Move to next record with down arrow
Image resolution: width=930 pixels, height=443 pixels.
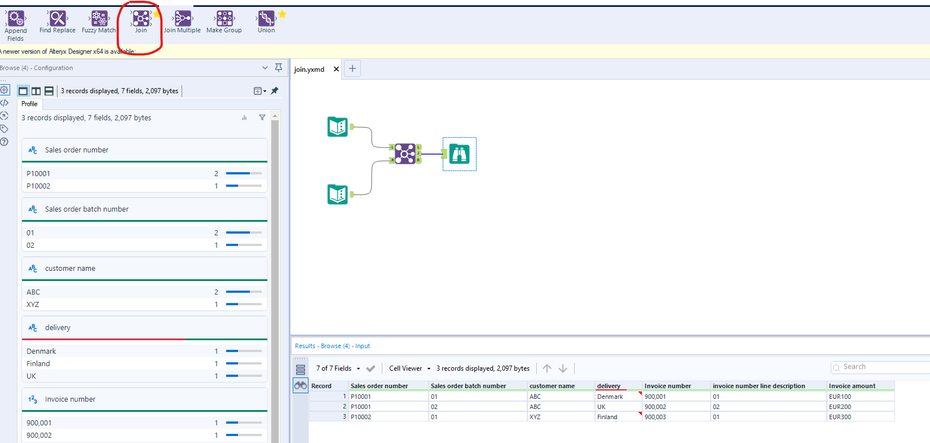[563, 368]
